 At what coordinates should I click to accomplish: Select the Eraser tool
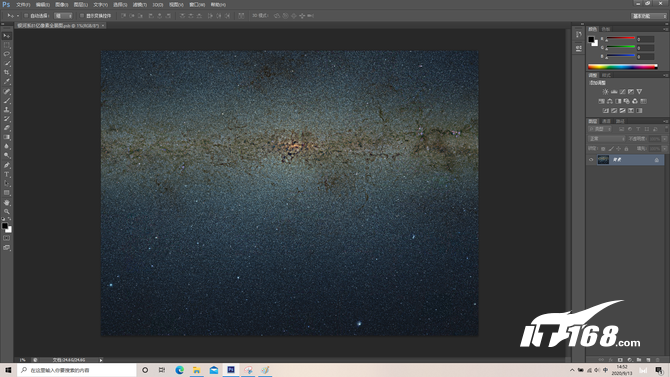click(6, 128)
